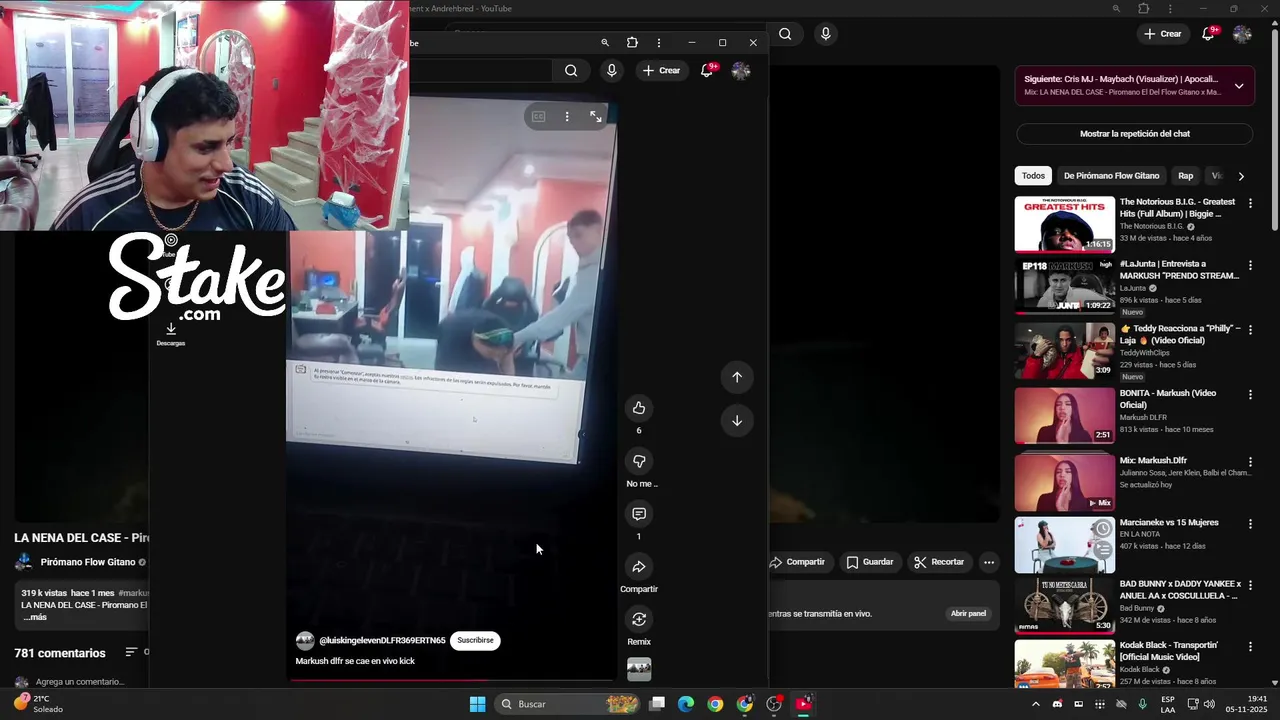Viewport: 1280px width, 720px height.
Task: Open more actions ellipsis beside Recortar
Action: tap(989, 562)
